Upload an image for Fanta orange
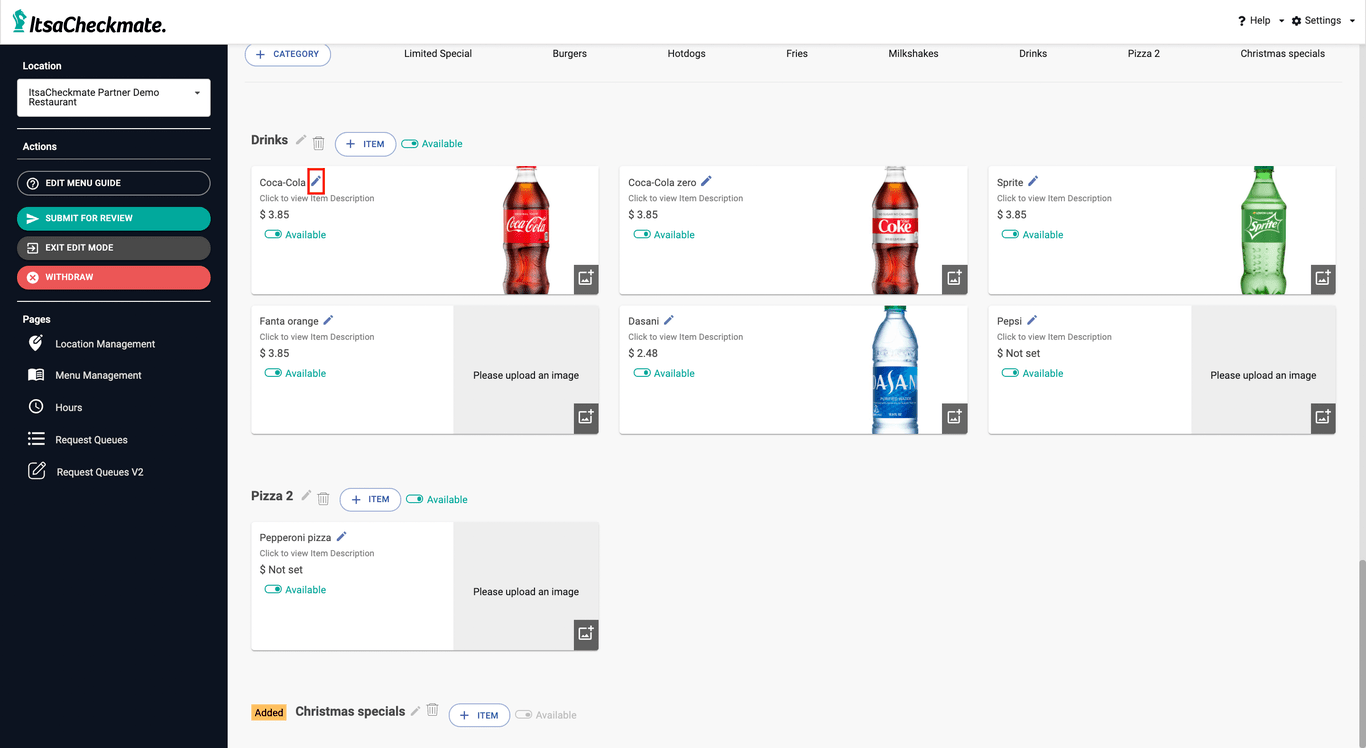 tap(586, 417)
